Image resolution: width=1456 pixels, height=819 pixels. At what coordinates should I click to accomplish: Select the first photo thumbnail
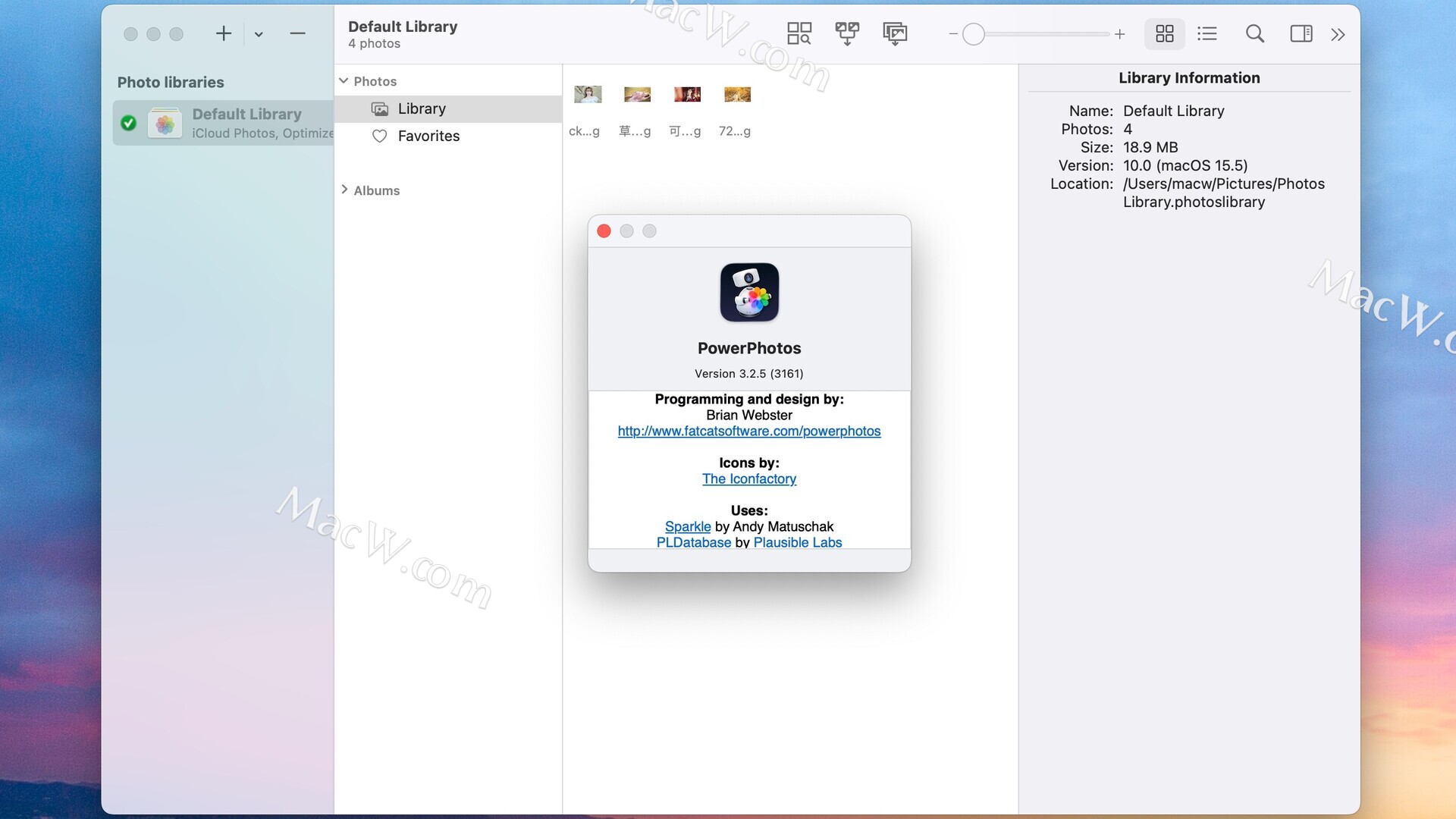(x=588, y=94)
